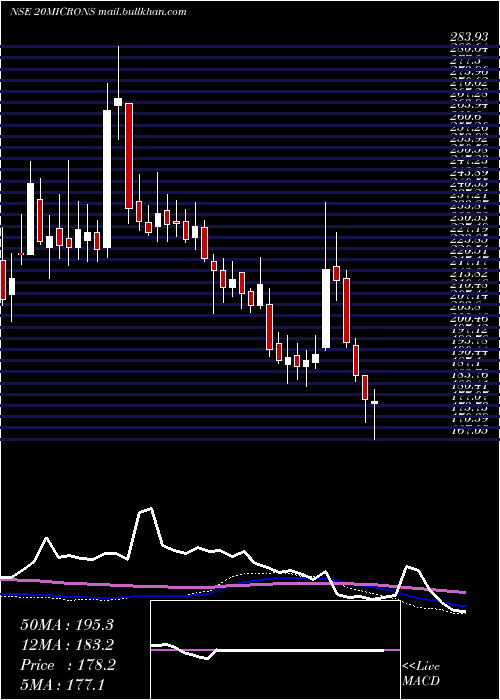This screenshot has height=700, width=500.
Task: Click the MACD label text
Action: (x=421, y=681)
